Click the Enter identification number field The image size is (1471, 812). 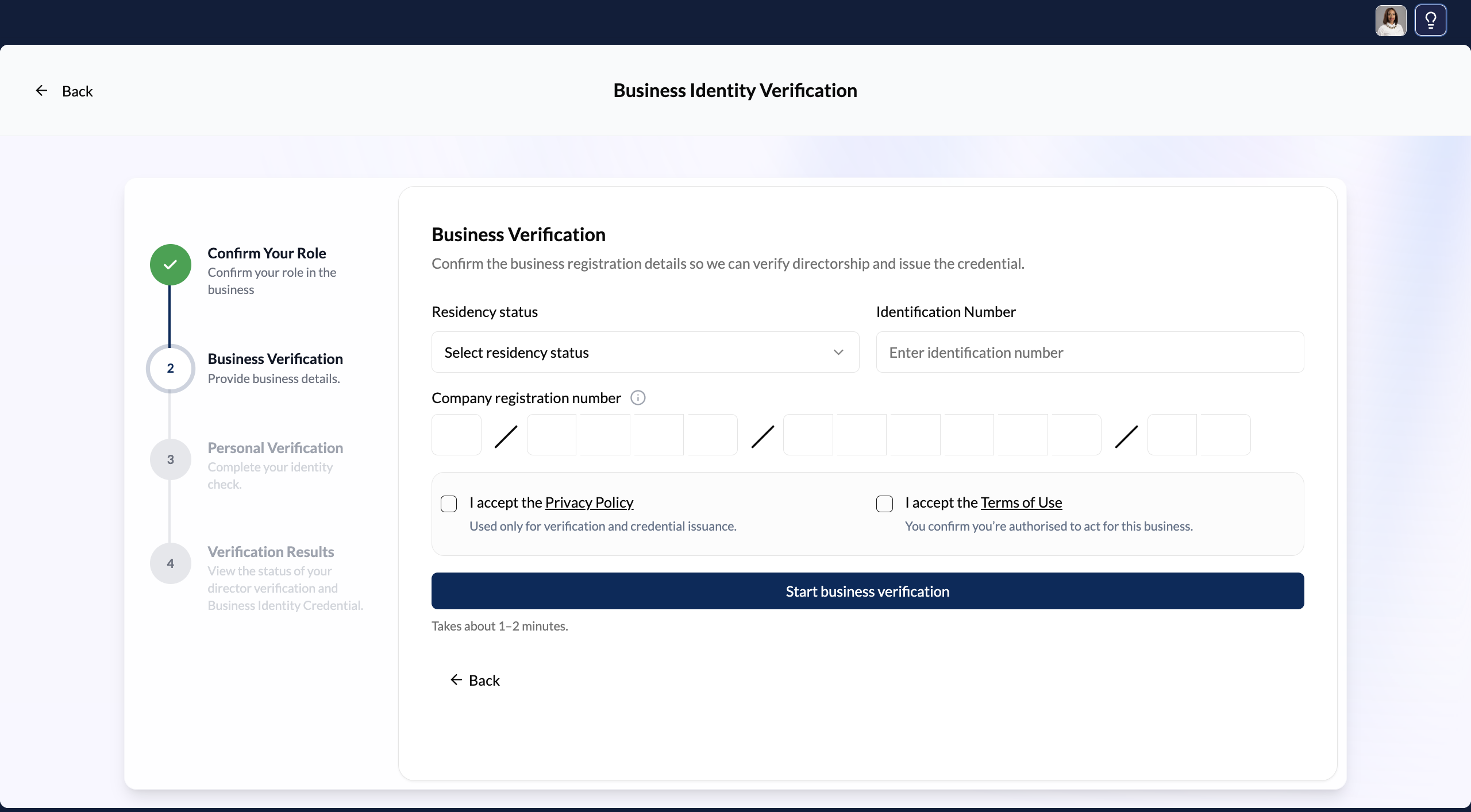[x=1090, y=352]
